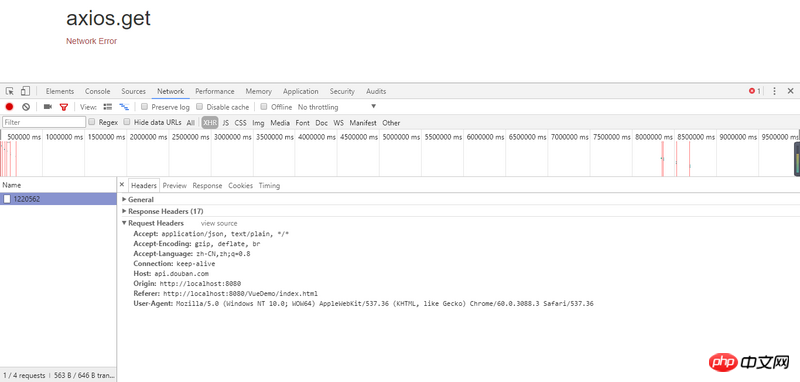The image size is (800, 382).
Task: Open the Application tab
Action: tap(301, 91)
